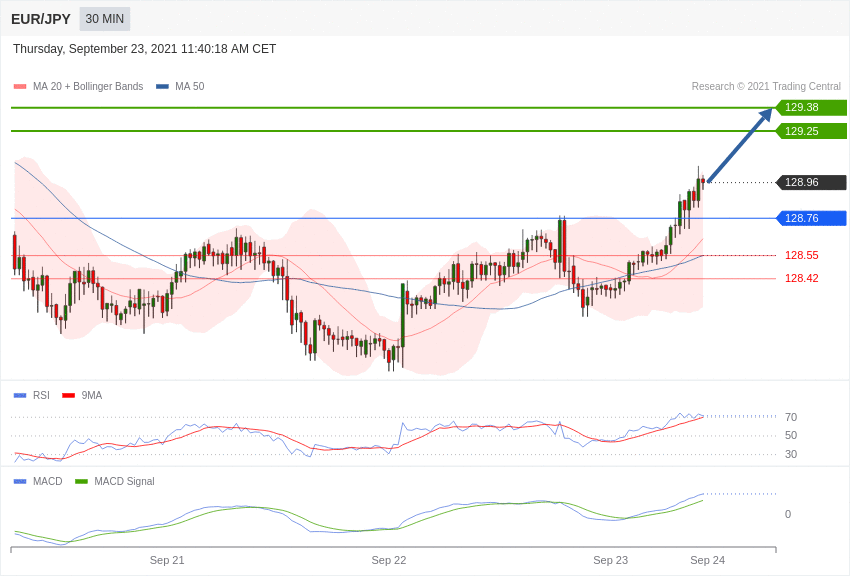Click the Sep 23 date axis label

(610, 560)
